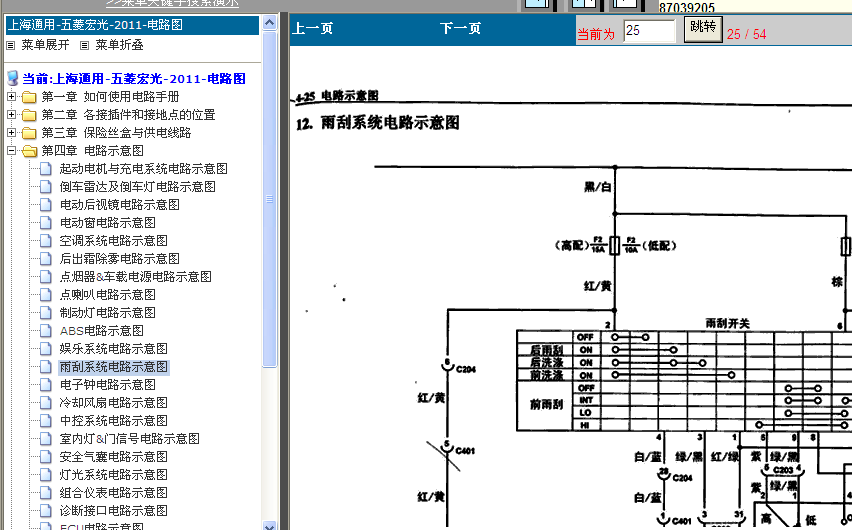Click folder icon of 第三章
This screenshot has height=530, width=852.
coord(29,133)
